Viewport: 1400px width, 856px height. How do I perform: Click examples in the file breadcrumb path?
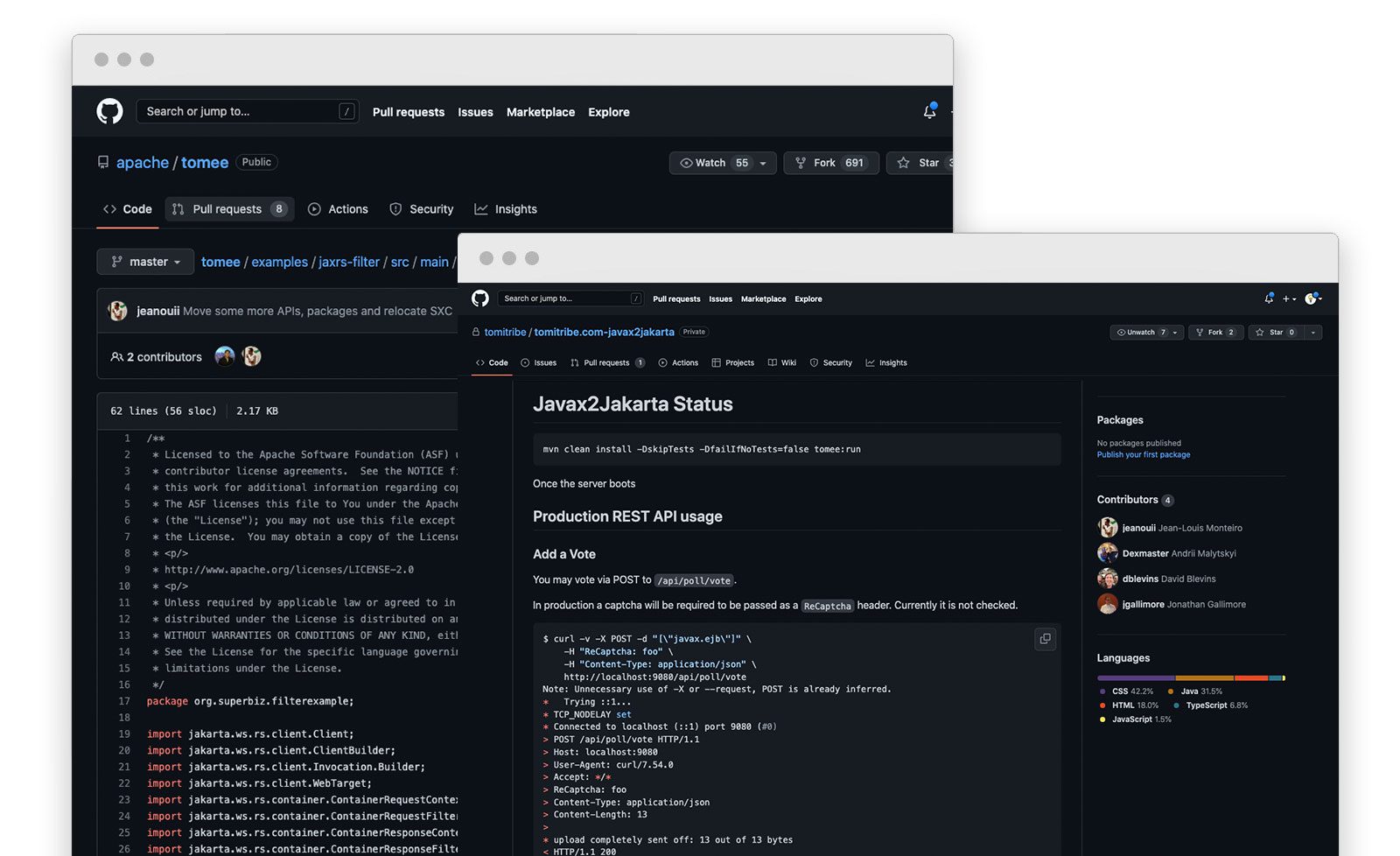tap(280, 262)
